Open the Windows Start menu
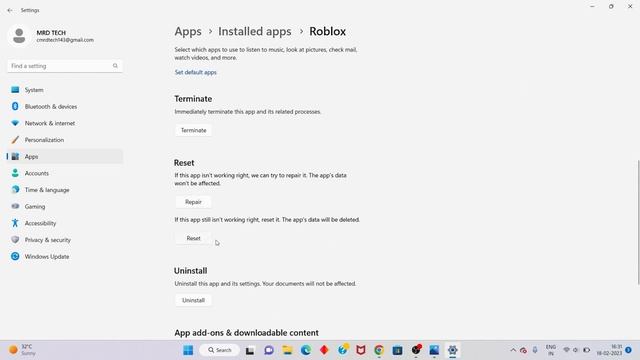The height and width of the screenshot is (360, 640). point(188,350)
